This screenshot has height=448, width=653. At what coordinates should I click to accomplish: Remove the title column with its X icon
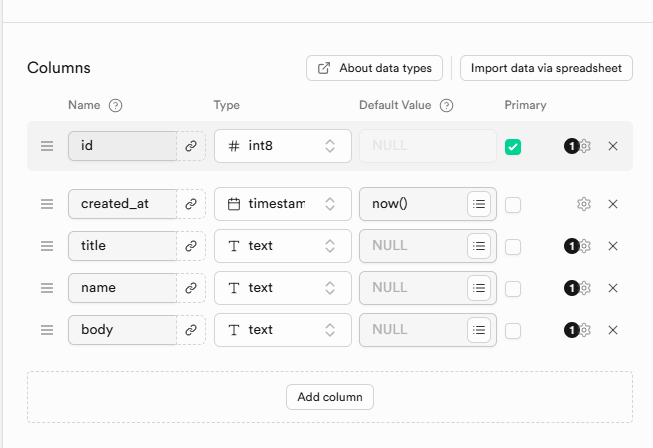pos(613,246)
